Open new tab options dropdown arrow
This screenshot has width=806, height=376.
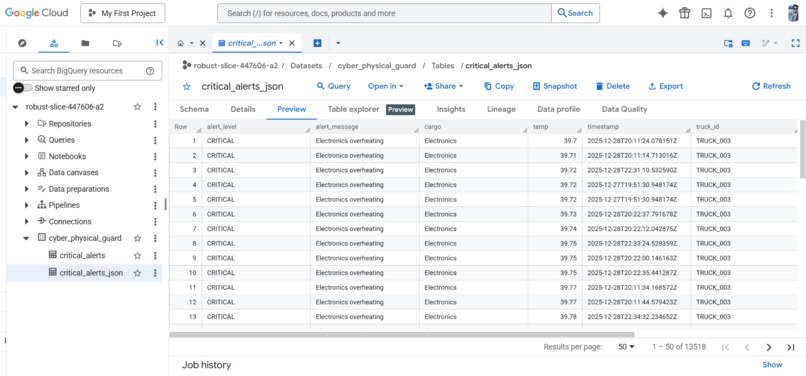[x=338, y=43]
